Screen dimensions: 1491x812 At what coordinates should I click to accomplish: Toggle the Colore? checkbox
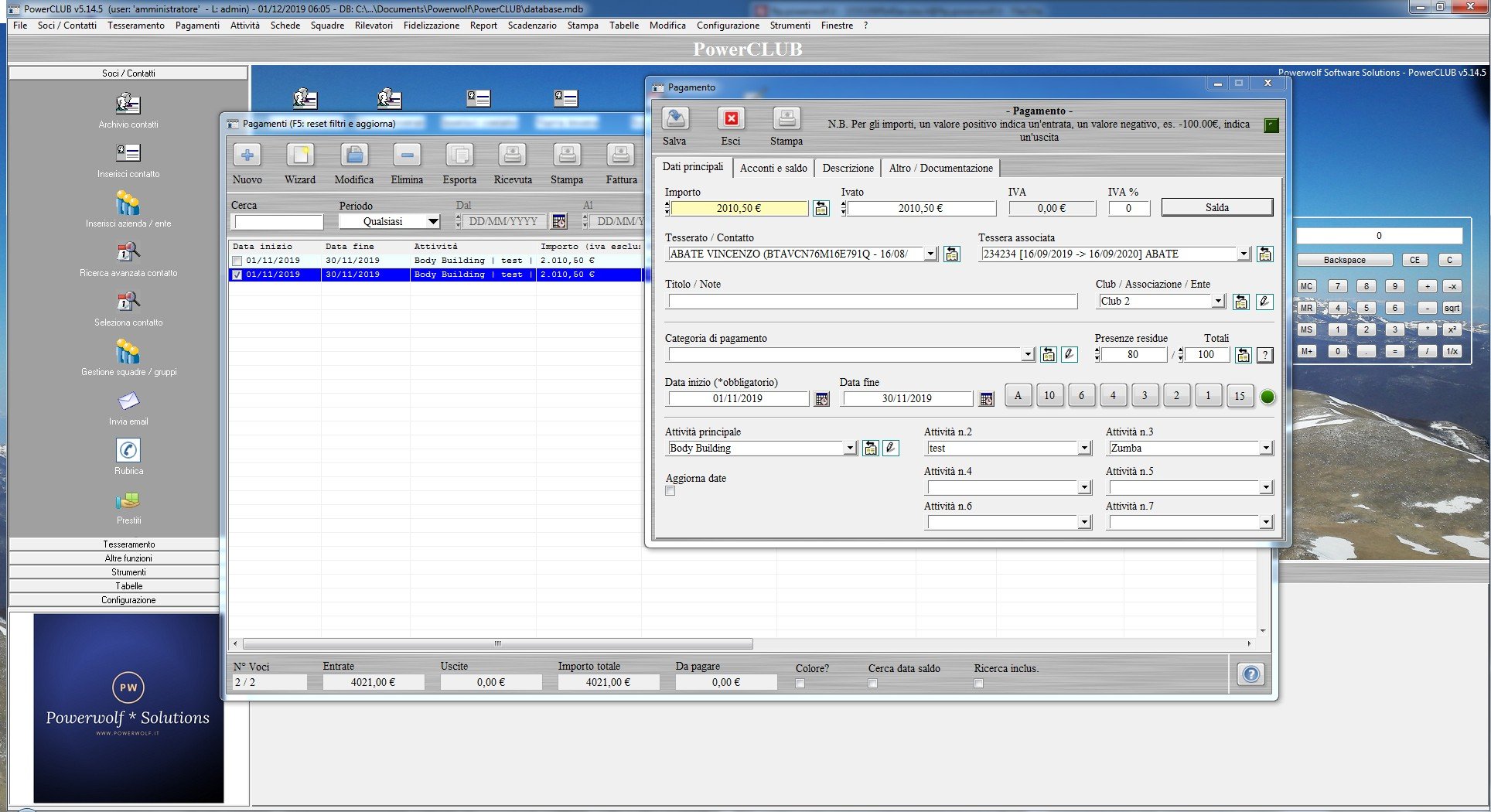[x=800, y=683]
